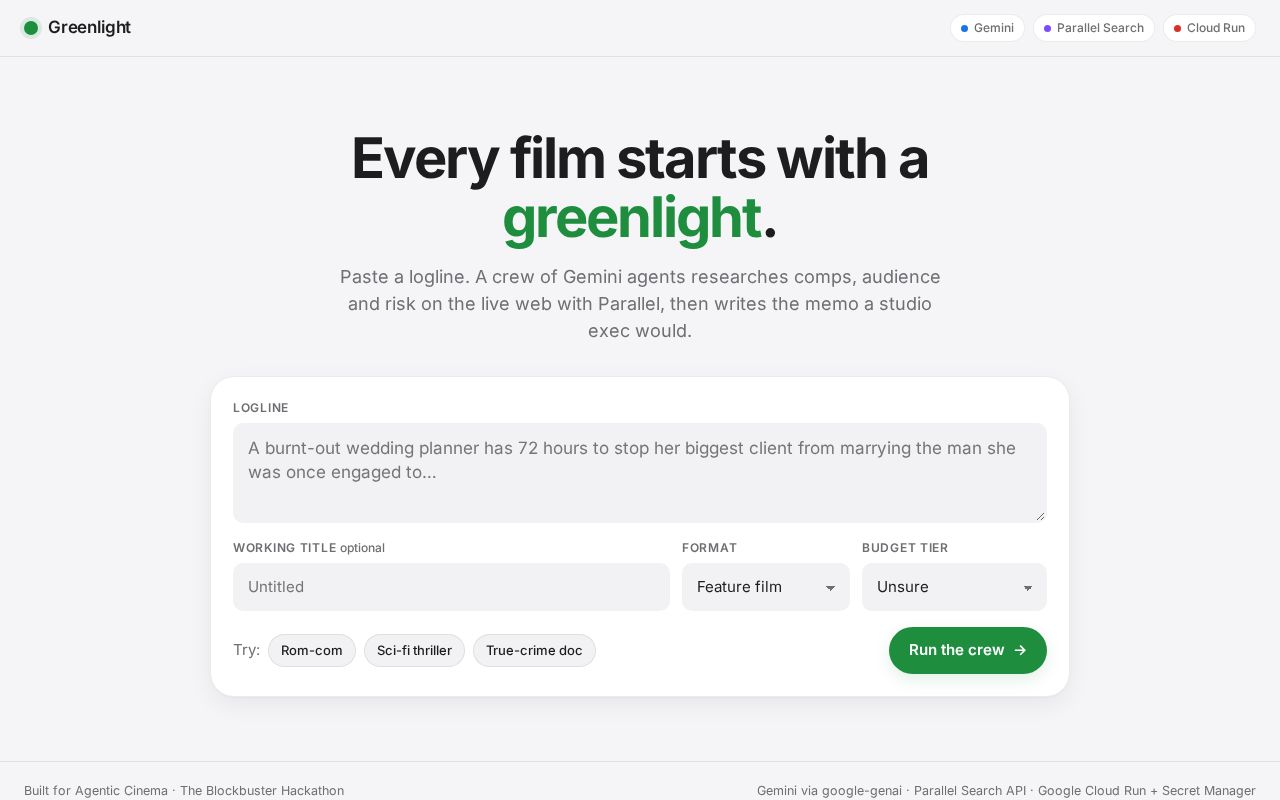The width and height of the screenshot is (1280, 800).
Task: Open the Budget Tier dropdown showing Unsure
Action: [954, 587]
